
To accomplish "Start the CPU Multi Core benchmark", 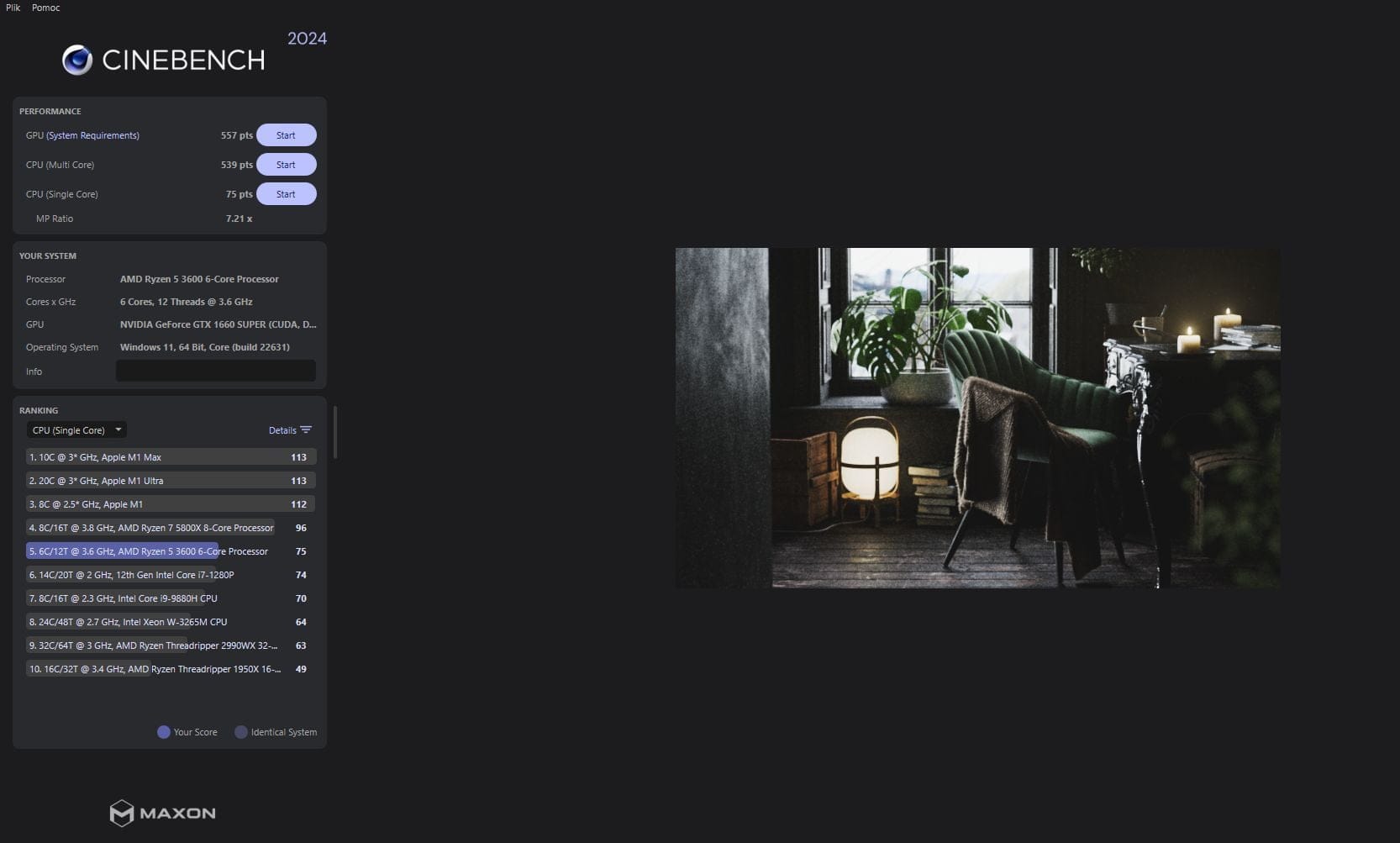I will tap(286, 165).
